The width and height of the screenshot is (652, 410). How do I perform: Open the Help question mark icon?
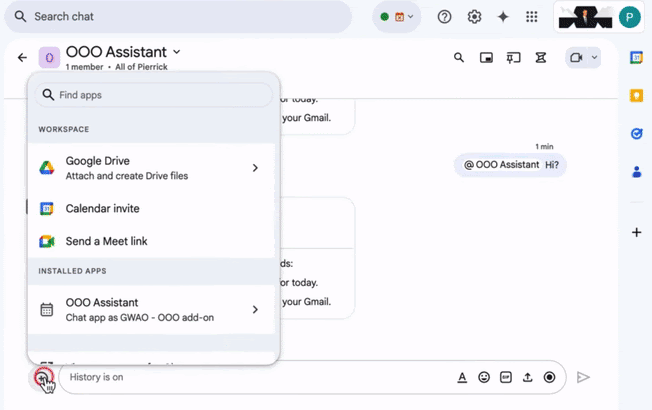click(x=445, y=17)
